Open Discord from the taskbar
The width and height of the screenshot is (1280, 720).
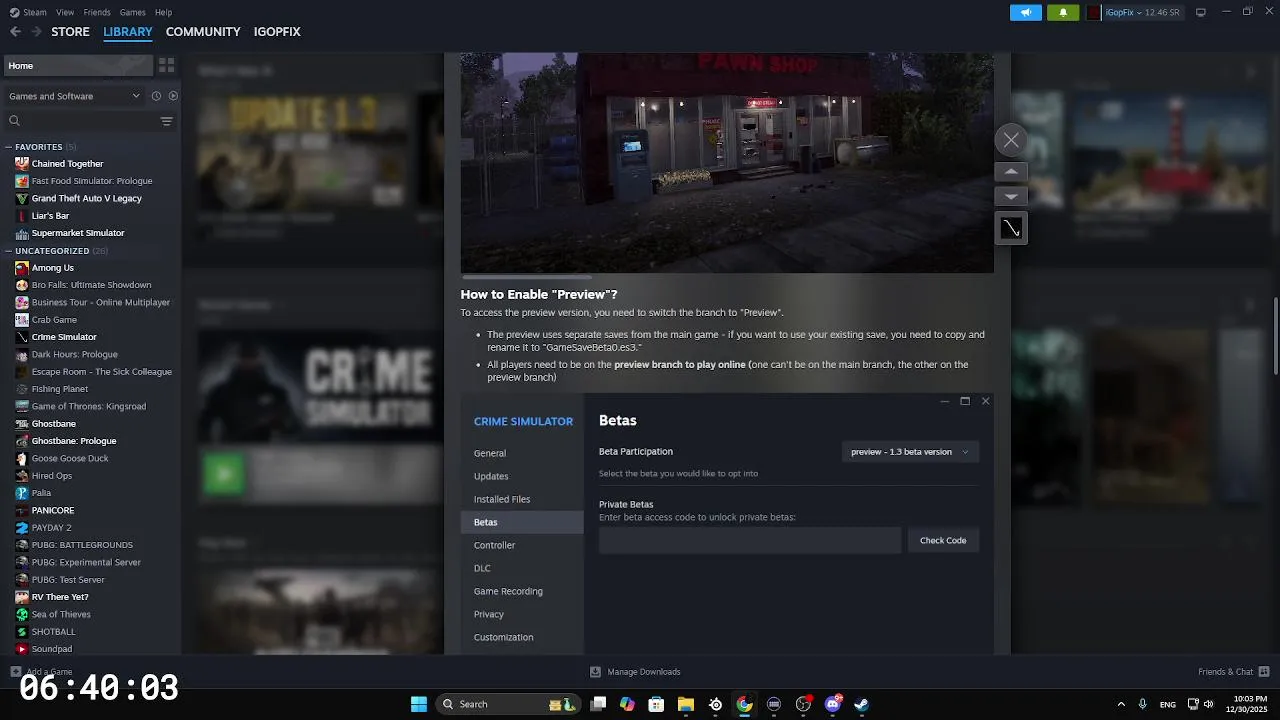(x=832, y=704)
